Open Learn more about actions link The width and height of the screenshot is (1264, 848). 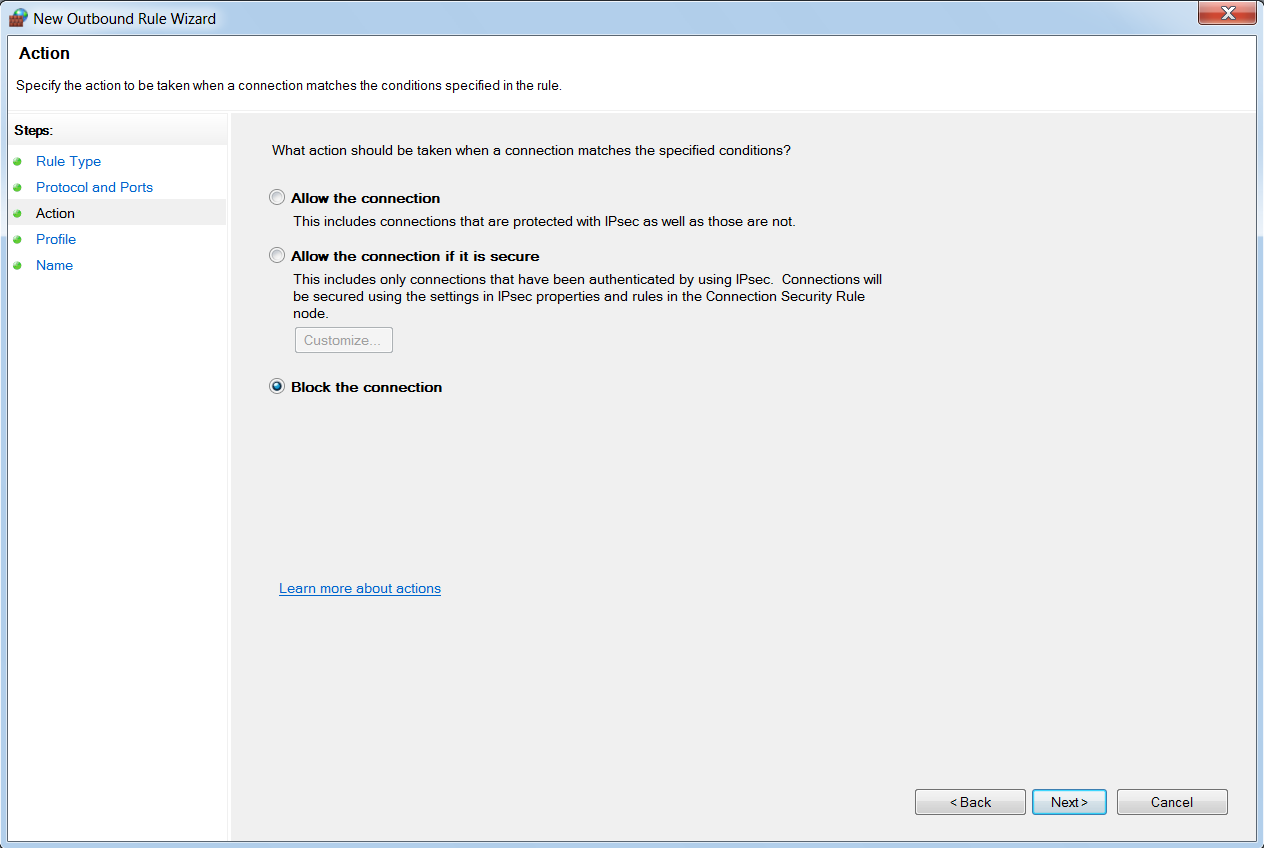pyautogui.click(x=360, y=588)
